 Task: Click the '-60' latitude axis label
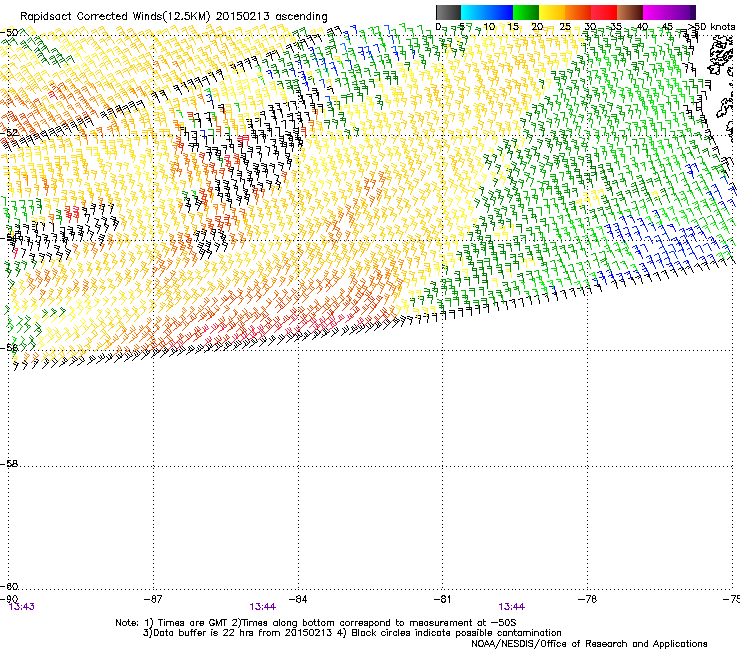click(x=9, y=586)
